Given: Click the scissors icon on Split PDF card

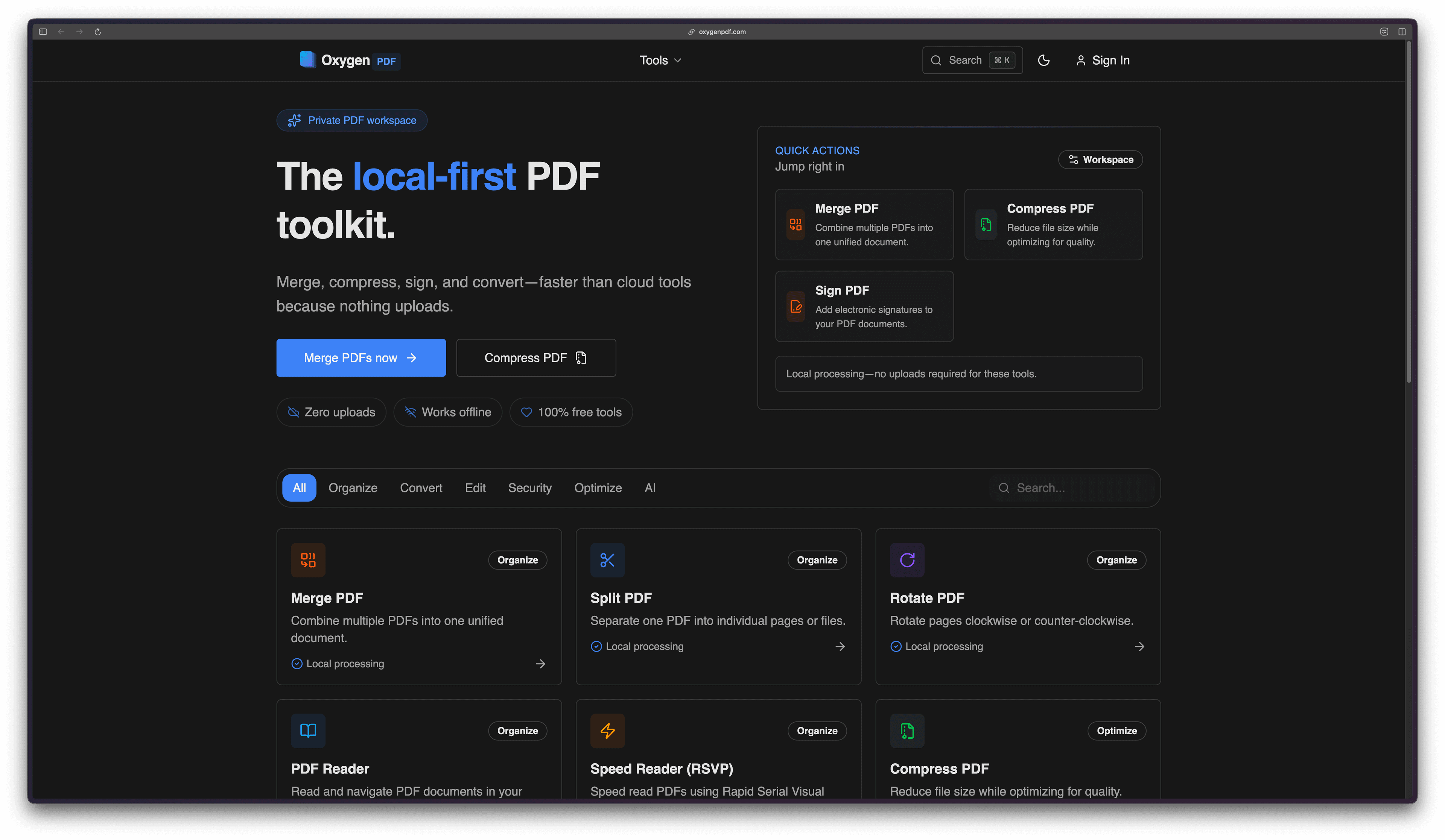Looking at the screenshot, I should point(607,560).
